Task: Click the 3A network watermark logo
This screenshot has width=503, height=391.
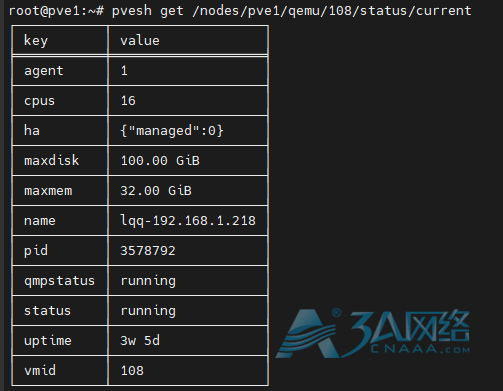Action: point(373,333)
